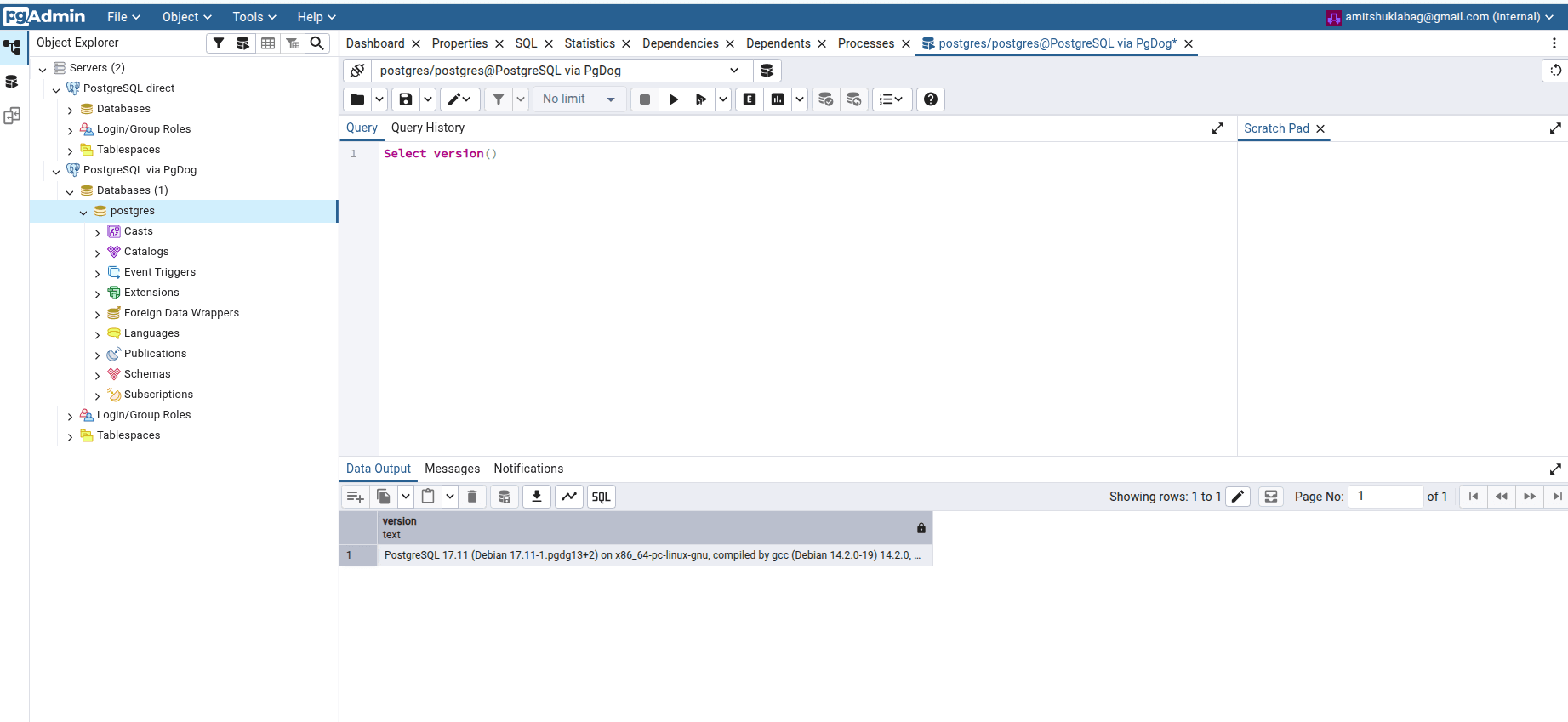Close the Scratch Pad tab
Image resolution: width=1568 pixels, height=722 pixels.
(x=1320, y=129)
